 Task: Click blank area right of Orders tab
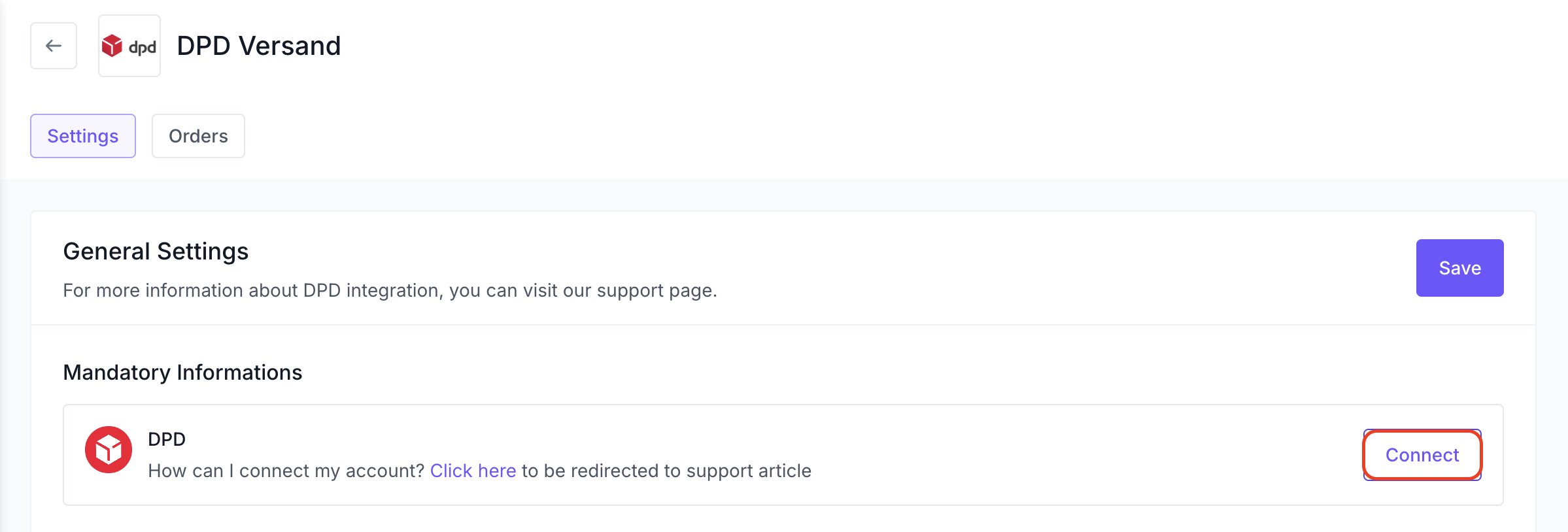850,136
